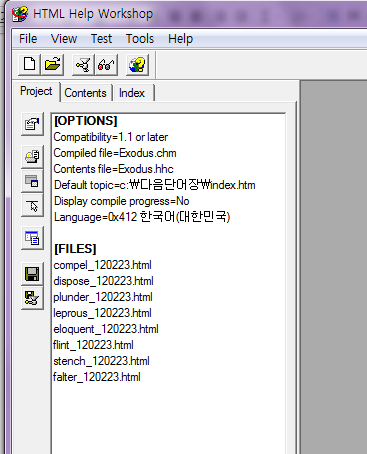Switch to the Index tab
The width and height of the screenshot is (367, 454).
coord(132,93)
